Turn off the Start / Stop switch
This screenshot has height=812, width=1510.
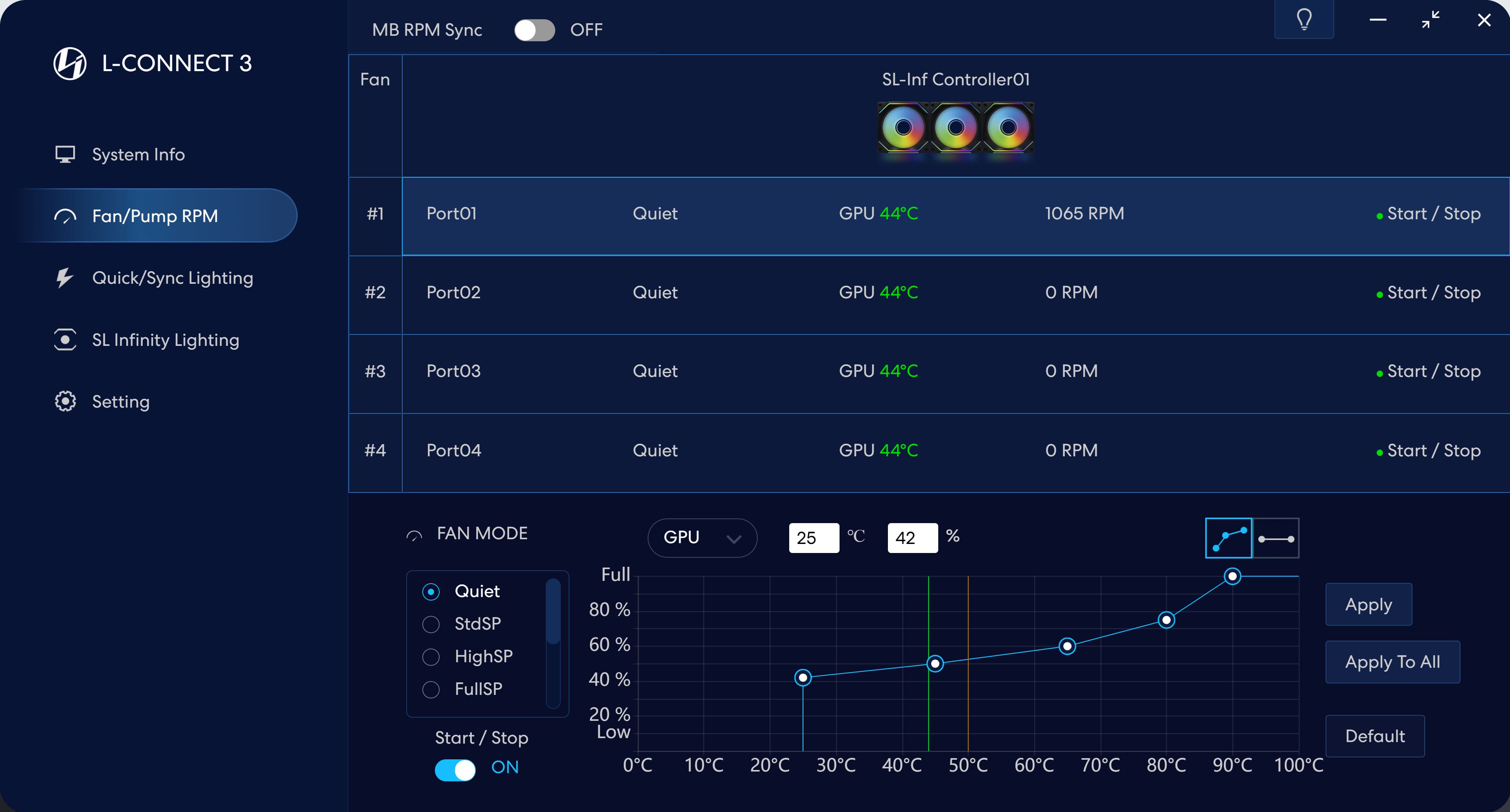click(x=455, y=770)
